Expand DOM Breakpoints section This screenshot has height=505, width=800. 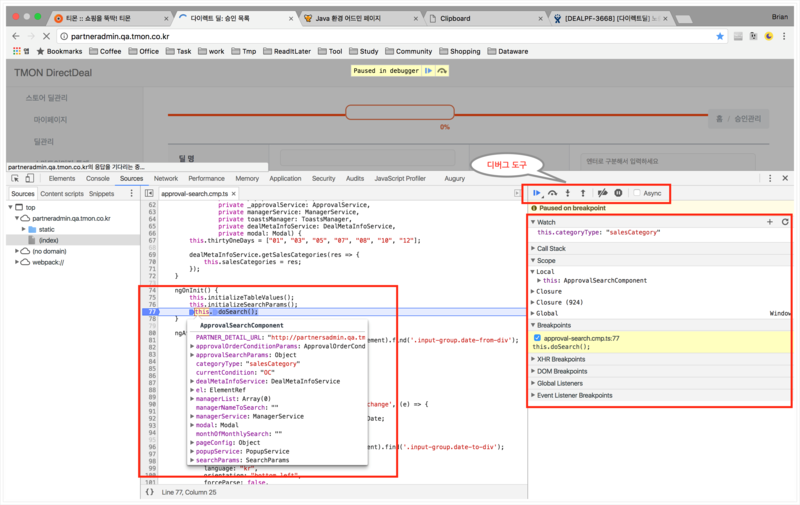[x=533, y=371]
